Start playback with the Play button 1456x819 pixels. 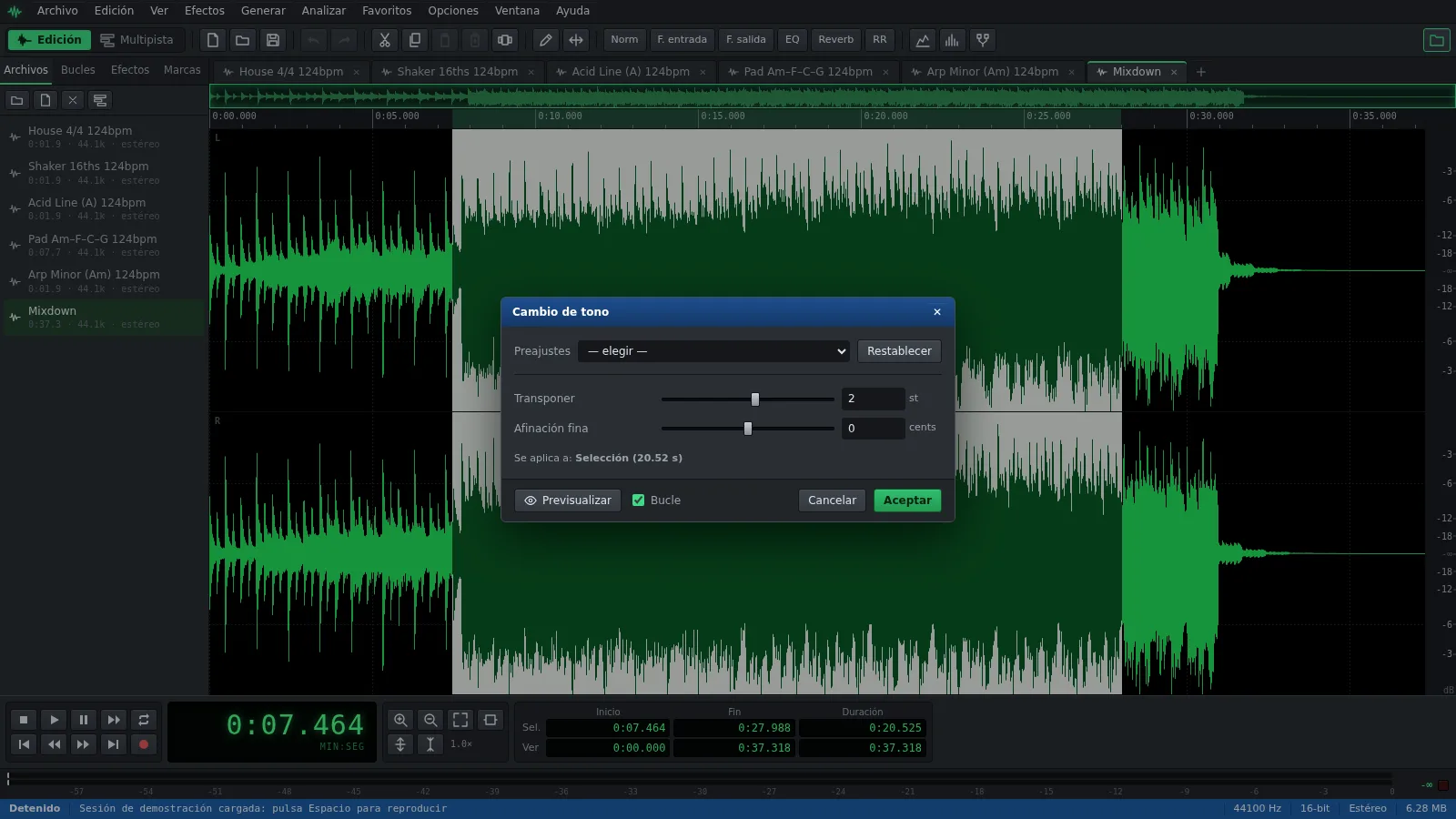click(54, 720)
